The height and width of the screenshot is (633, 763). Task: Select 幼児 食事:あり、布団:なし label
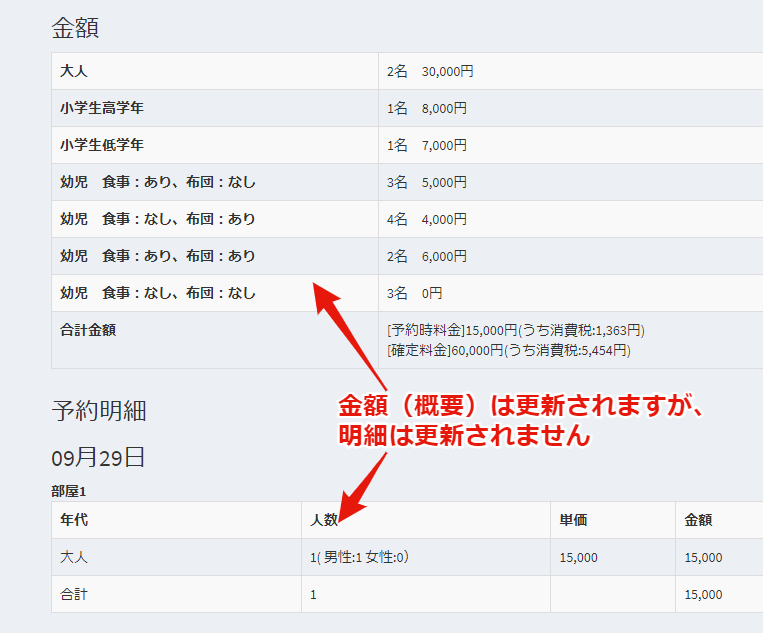(x=158, y=182)
